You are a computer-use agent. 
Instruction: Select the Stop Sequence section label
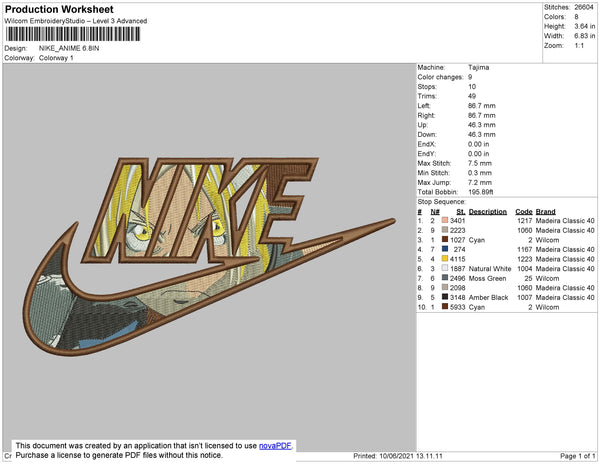443,201
